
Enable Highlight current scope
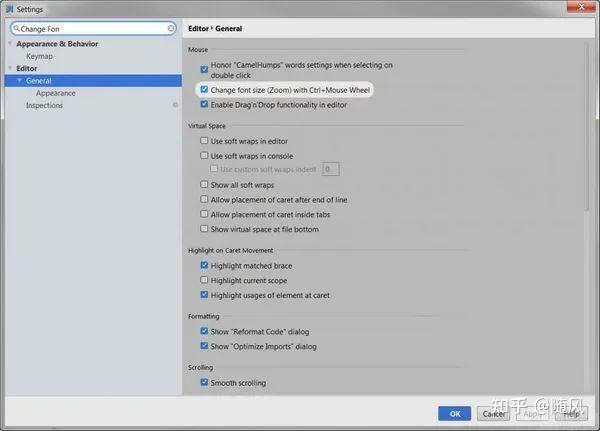pos(204,280)
